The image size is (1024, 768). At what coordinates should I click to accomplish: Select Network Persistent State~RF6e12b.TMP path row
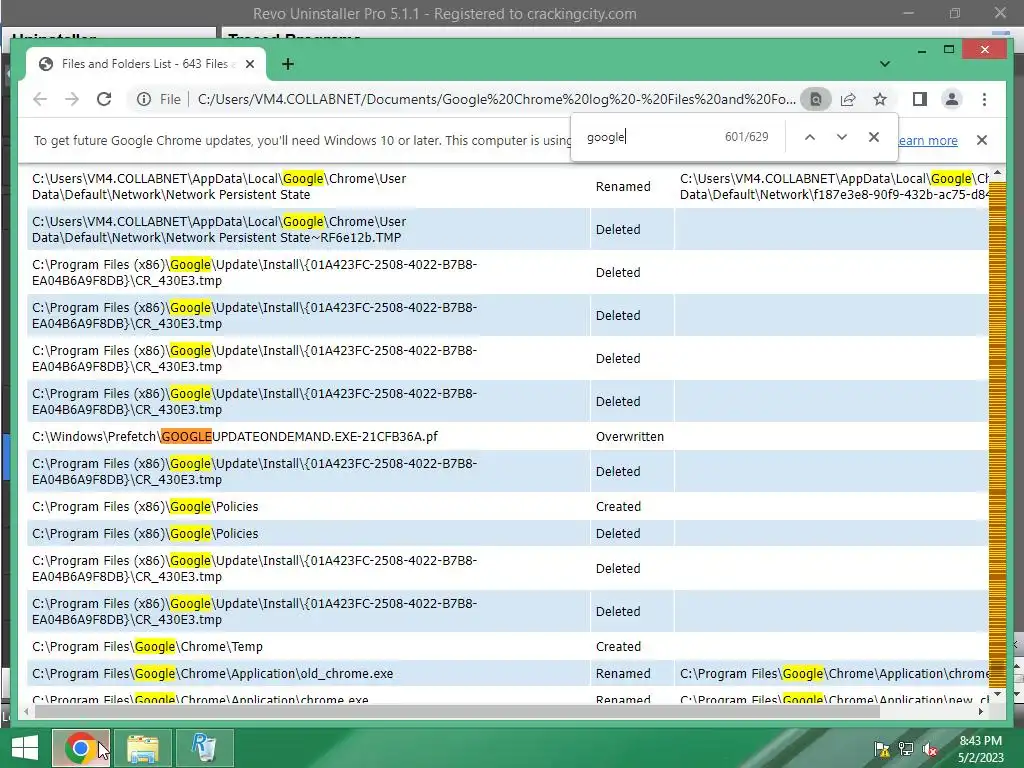tap(308, 229)
